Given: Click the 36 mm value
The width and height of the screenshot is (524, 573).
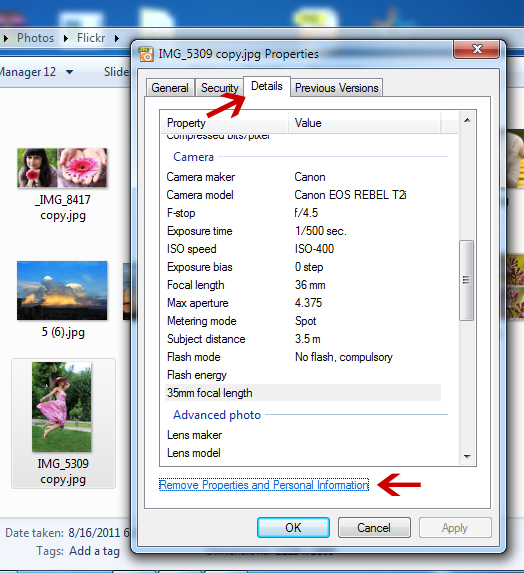Looking at the screenshot, I should tap(310, 285).
